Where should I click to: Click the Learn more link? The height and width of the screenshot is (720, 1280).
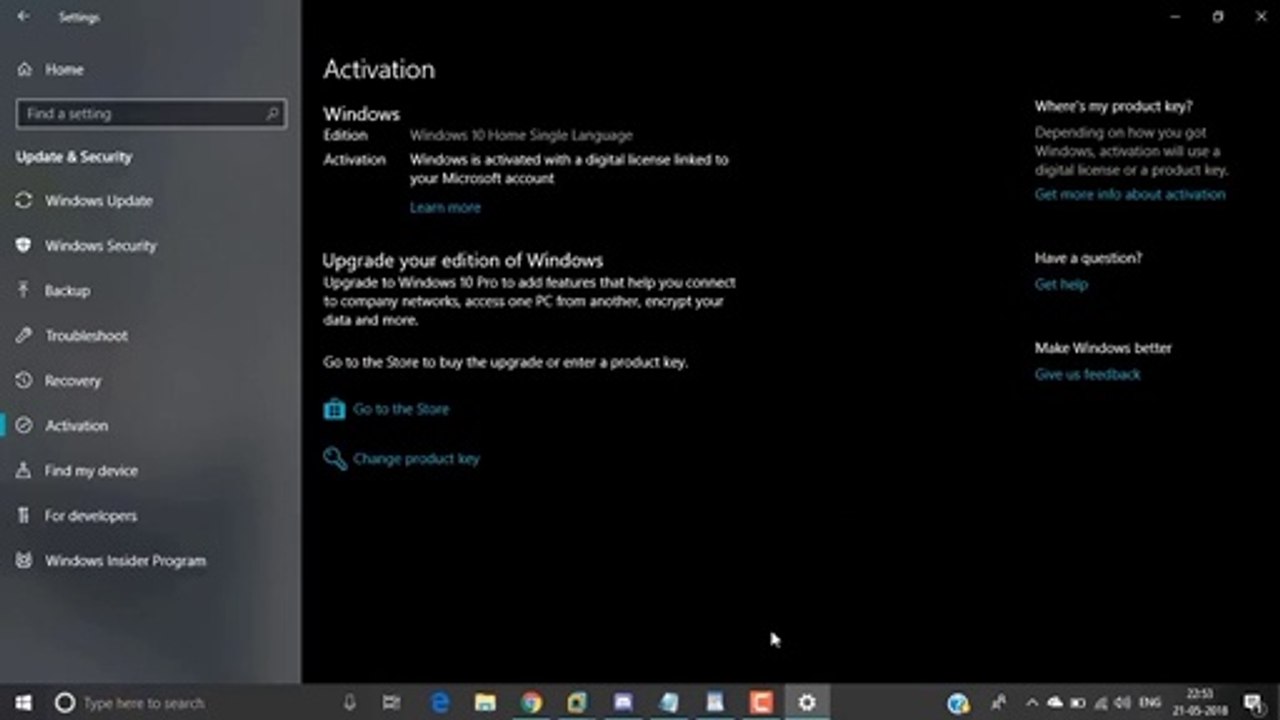point(445,208)
